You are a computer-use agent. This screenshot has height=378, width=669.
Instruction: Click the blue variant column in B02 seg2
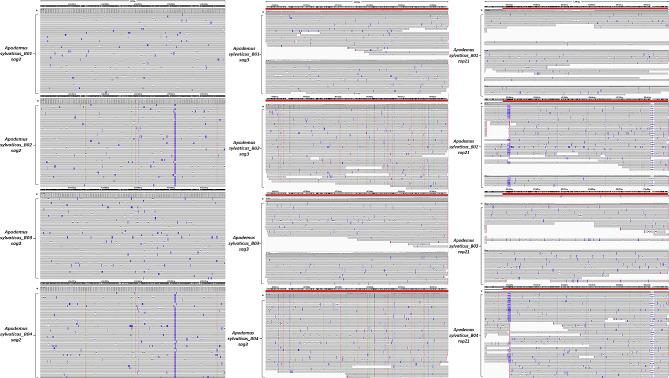[x=175, y=145]
